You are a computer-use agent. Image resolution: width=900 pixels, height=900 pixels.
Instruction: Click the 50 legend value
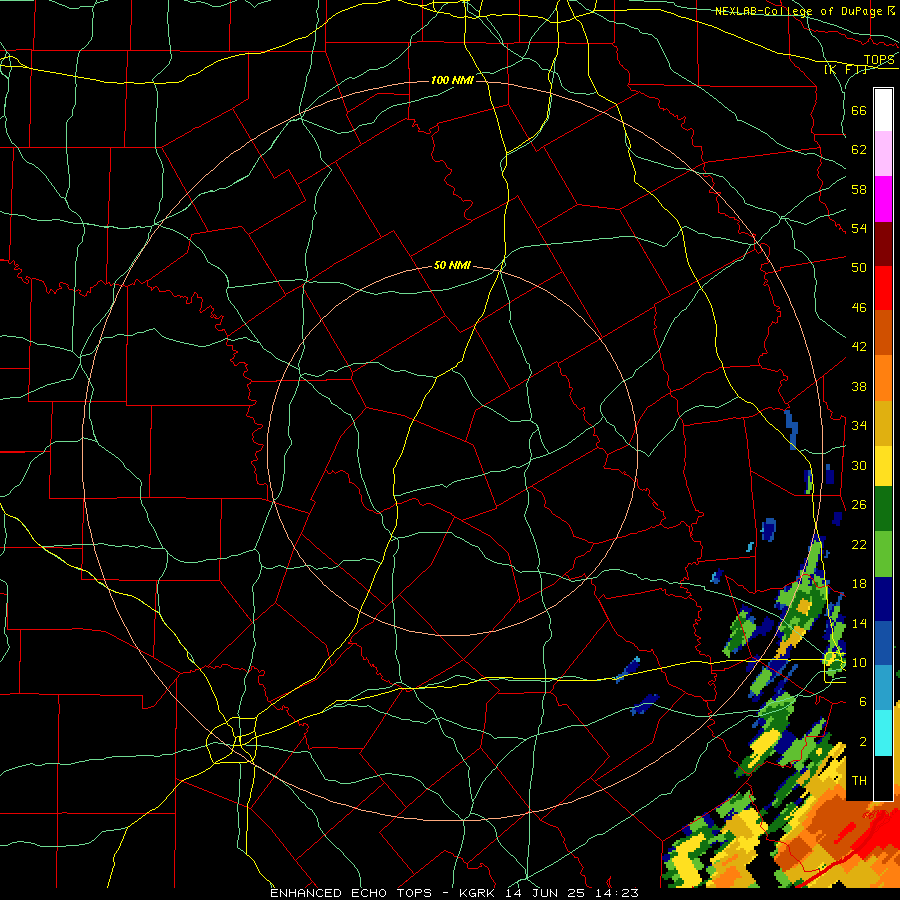coord(859,267)
